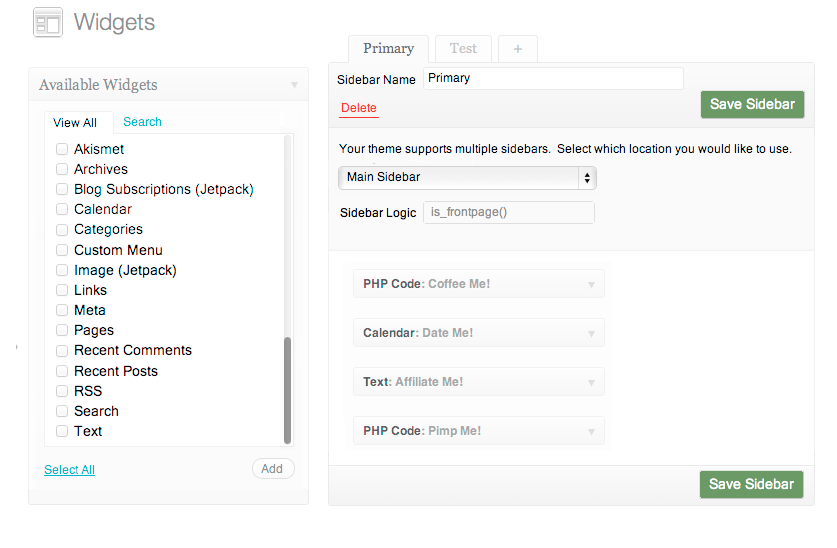Add a new sidebar with plus tab
This screenshot has width=837, height=548.
[517, 49]
